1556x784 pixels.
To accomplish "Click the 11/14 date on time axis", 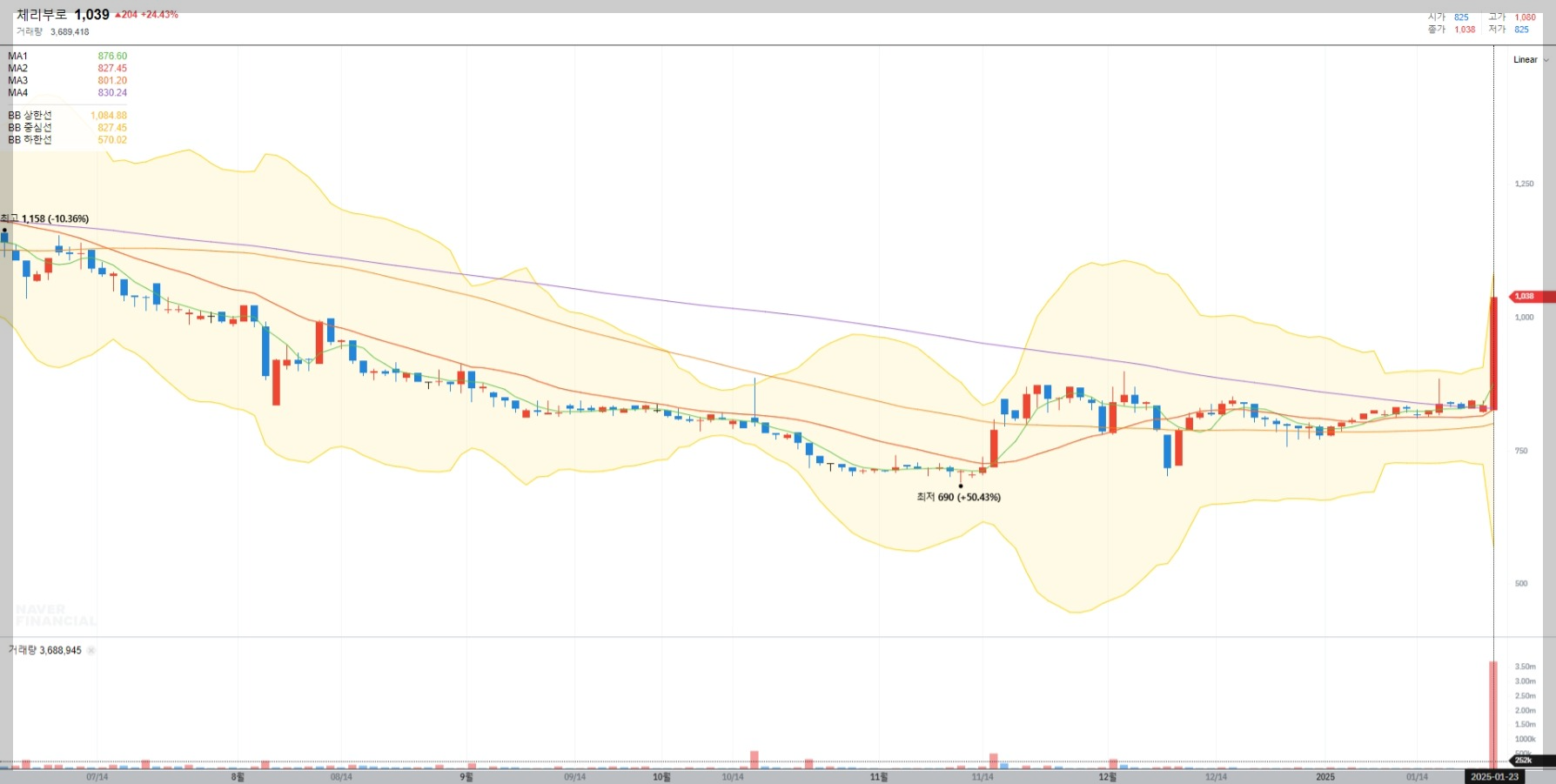I will pyautogui.click(x=983, y=777).
